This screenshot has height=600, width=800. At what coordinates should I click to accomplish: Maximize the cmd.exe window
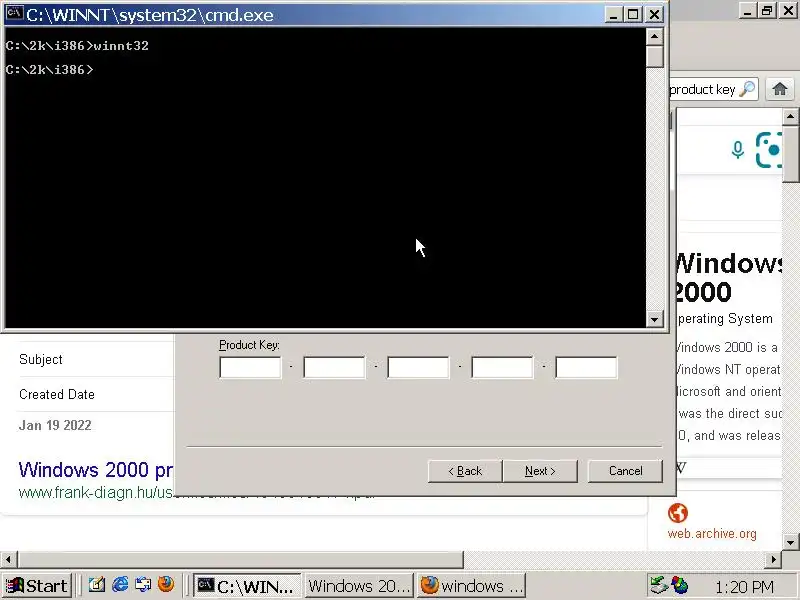[x=633, y=14]
